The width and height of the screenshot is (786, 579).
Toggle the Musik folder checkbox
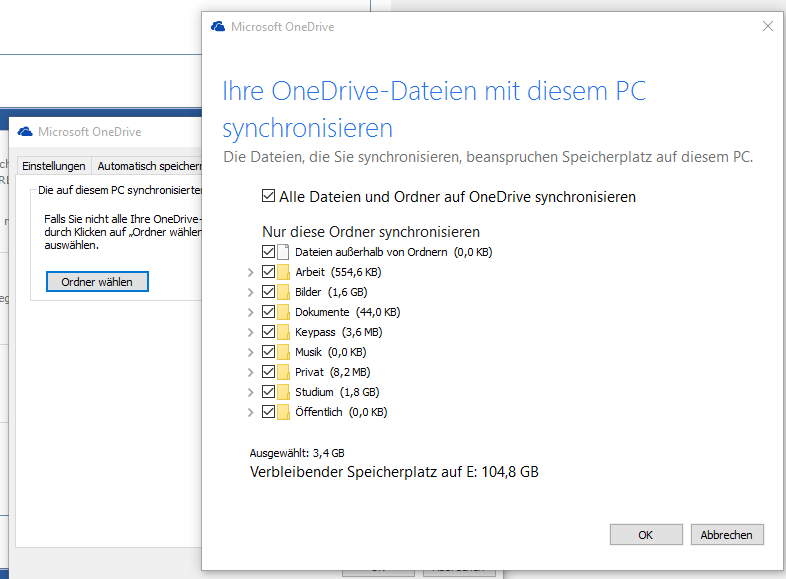point(268,352)
